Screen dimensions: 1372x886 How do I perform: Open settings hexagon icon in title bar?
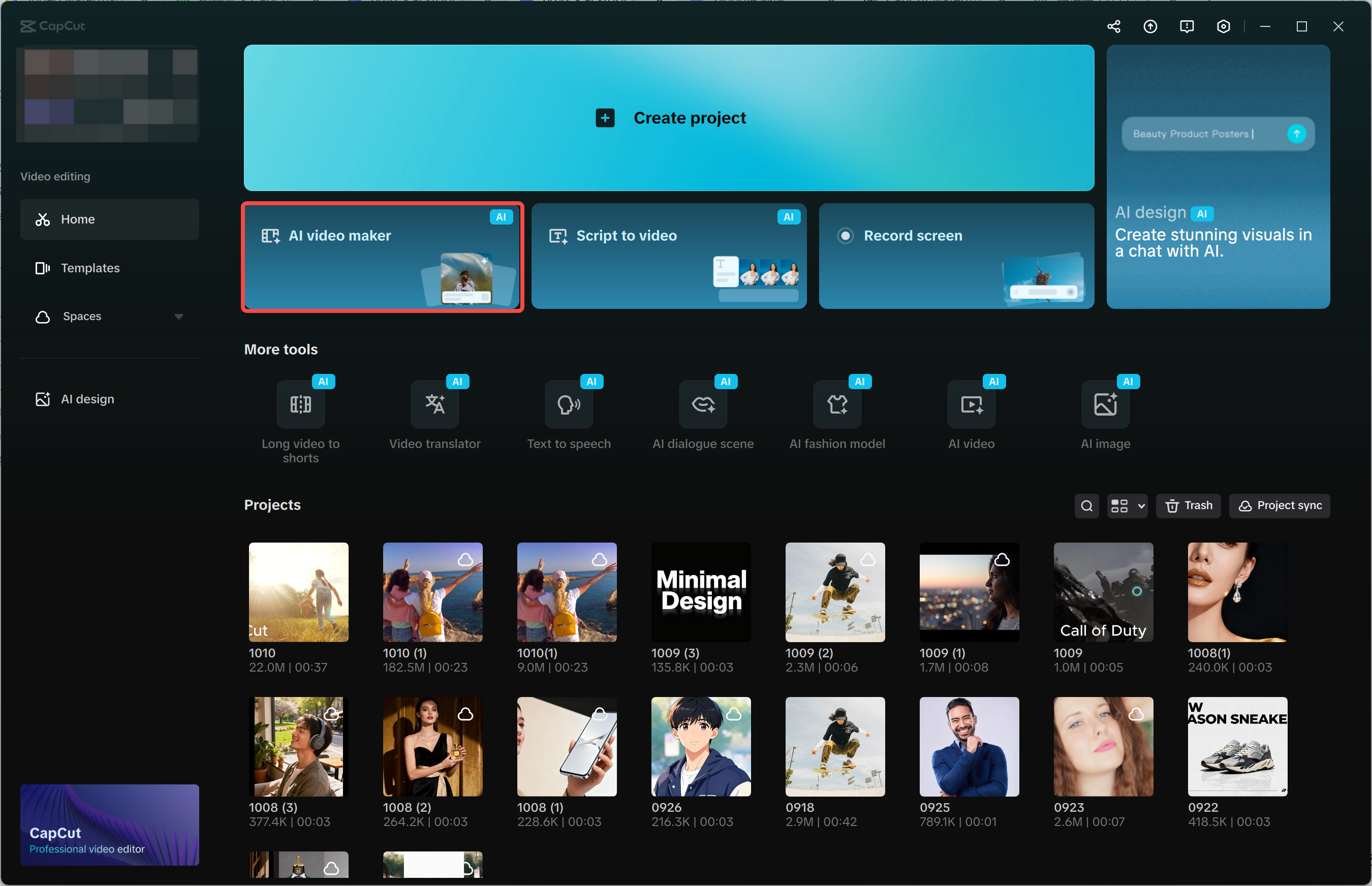pos(1224,26)
